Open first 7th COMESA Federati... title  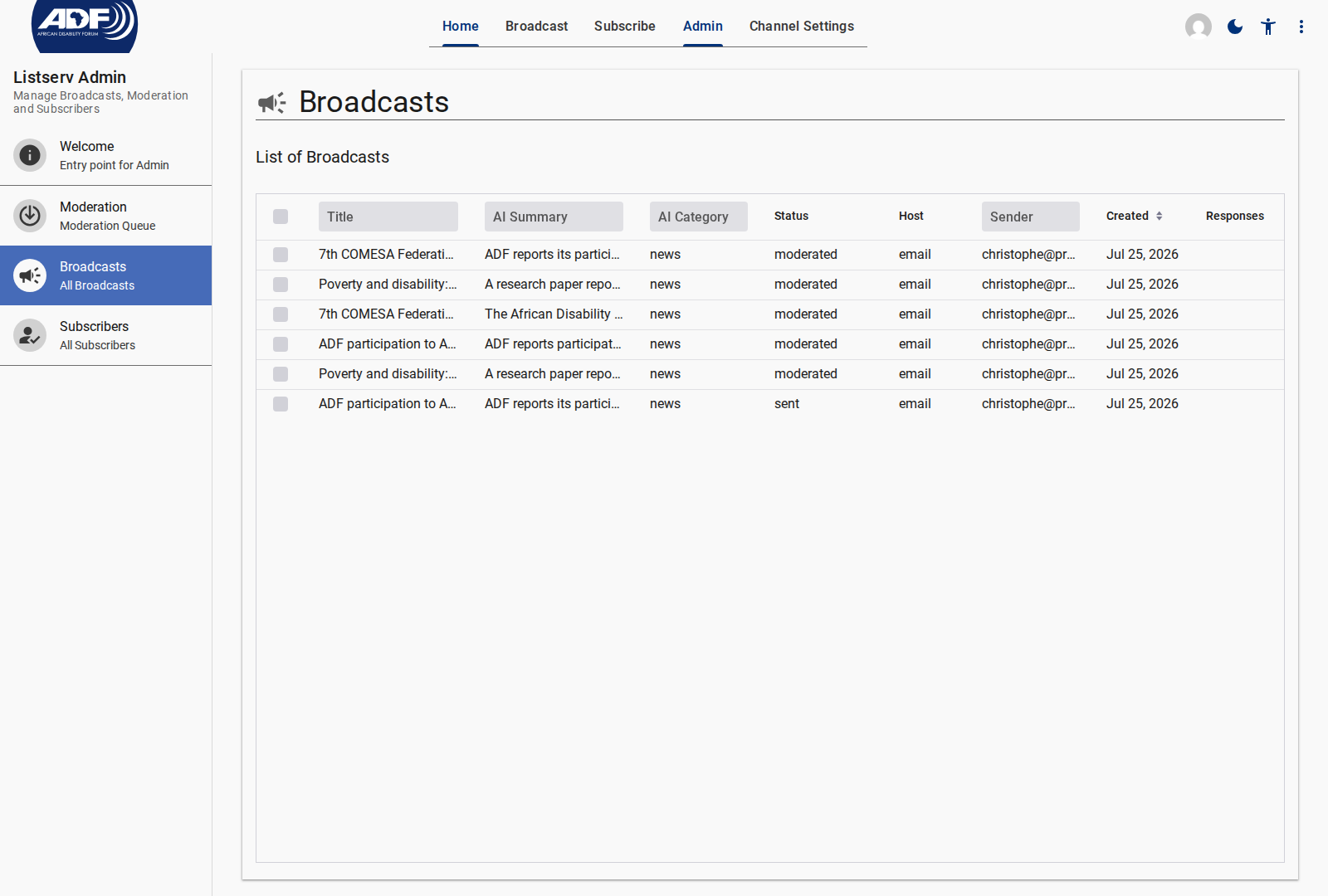[386, 255]
